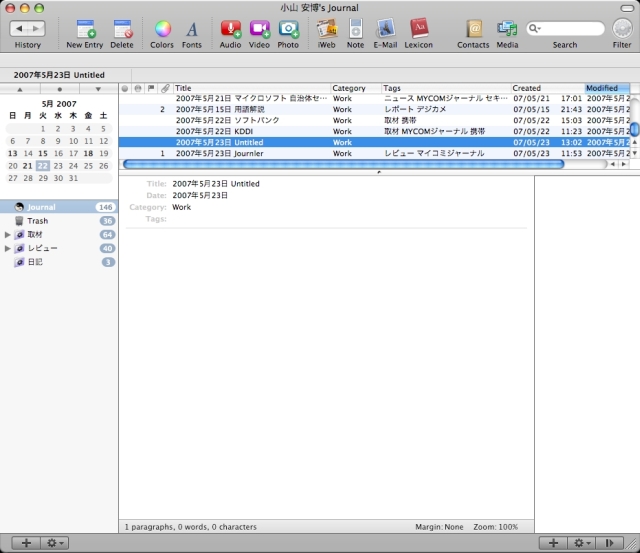Image resolution: width=640 pixels, height=553 pixels.
Task: Click the vertical table scrollbar thumb
Action: tap(635, 129)
